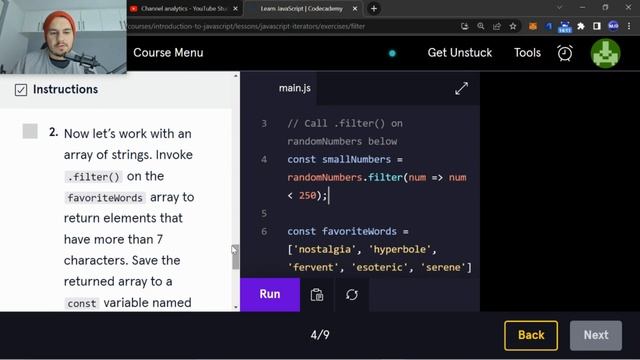Click the const code term in instructions
Viewport: 640px width, 360px height.
point(82,303)
